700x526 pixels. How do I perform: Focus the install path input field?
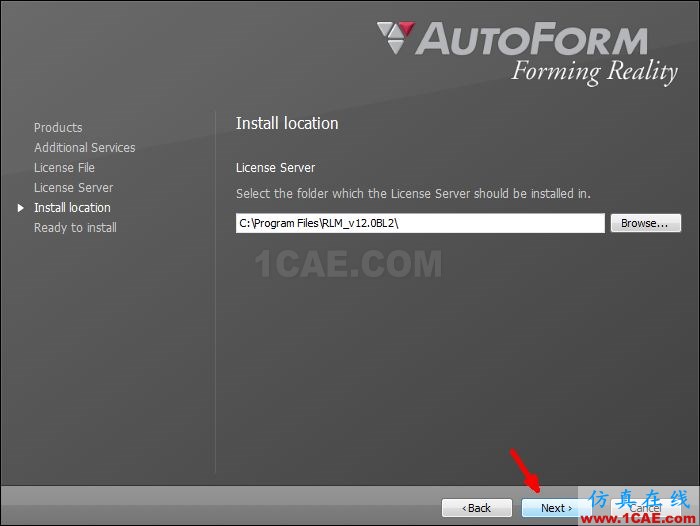[x=420, y=223]
